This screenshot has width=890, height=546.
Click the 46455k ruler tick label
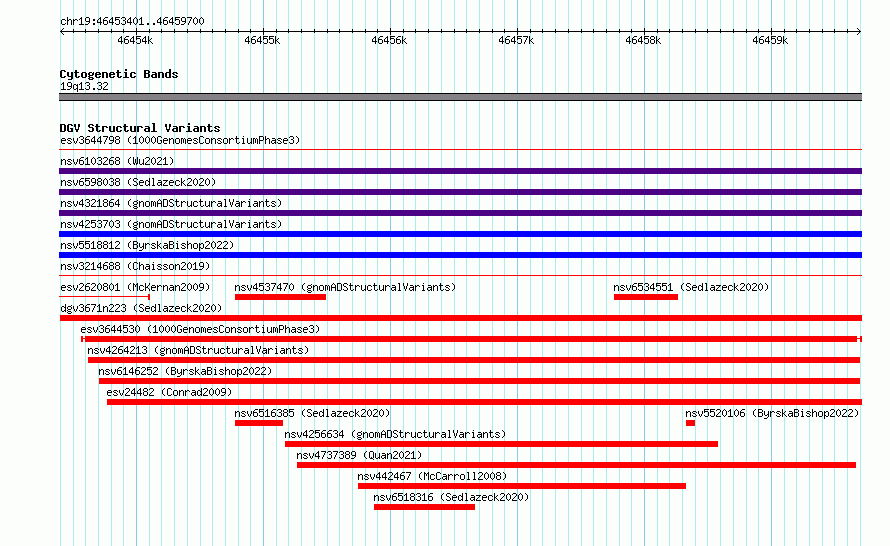[262, 40]
